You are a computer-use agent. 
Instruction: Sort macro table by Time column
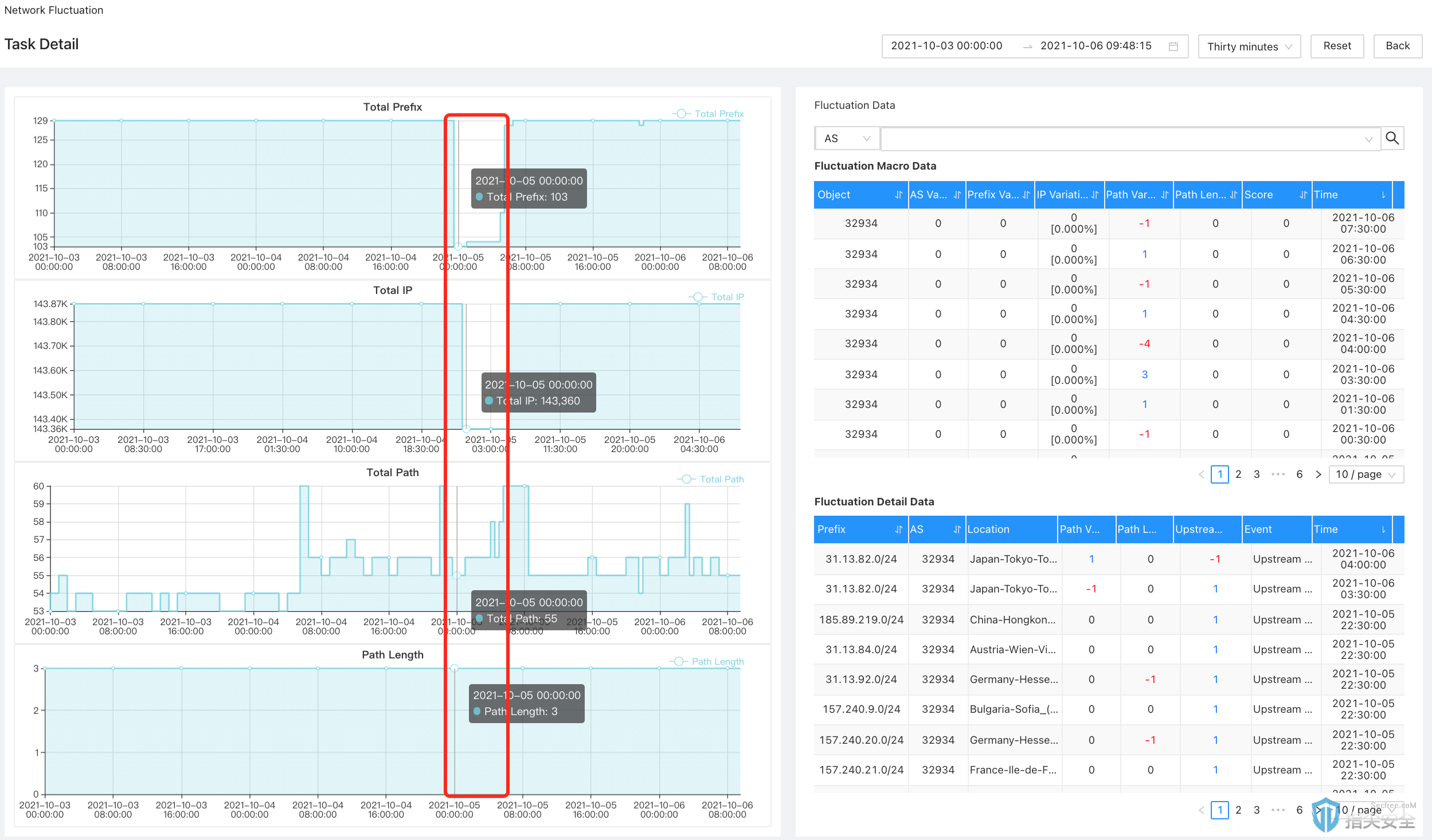1383,195
